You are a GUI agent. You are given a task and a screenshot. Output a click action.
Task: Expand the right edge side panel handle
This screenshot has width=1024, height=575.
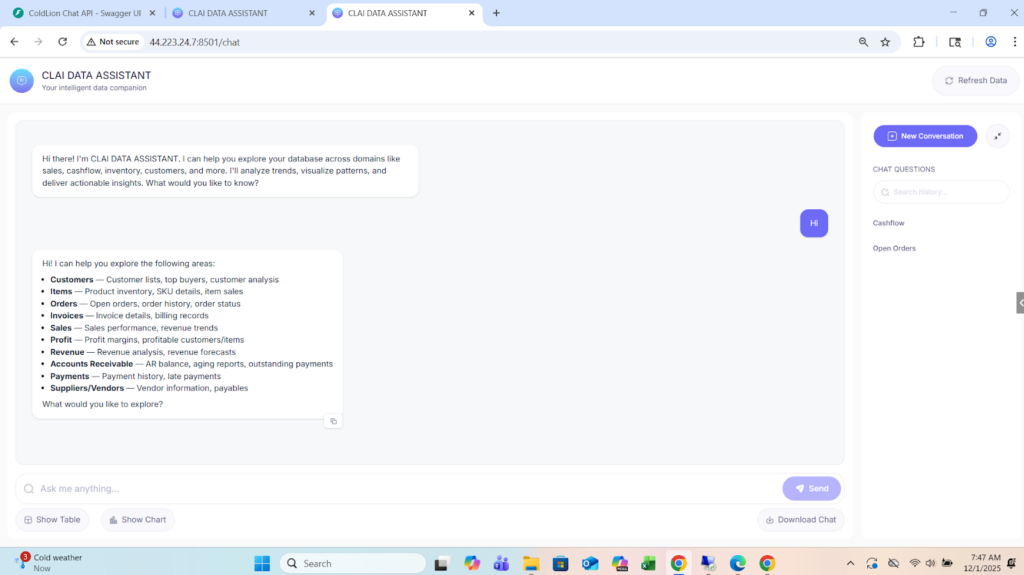click(x=1019, y=302)
